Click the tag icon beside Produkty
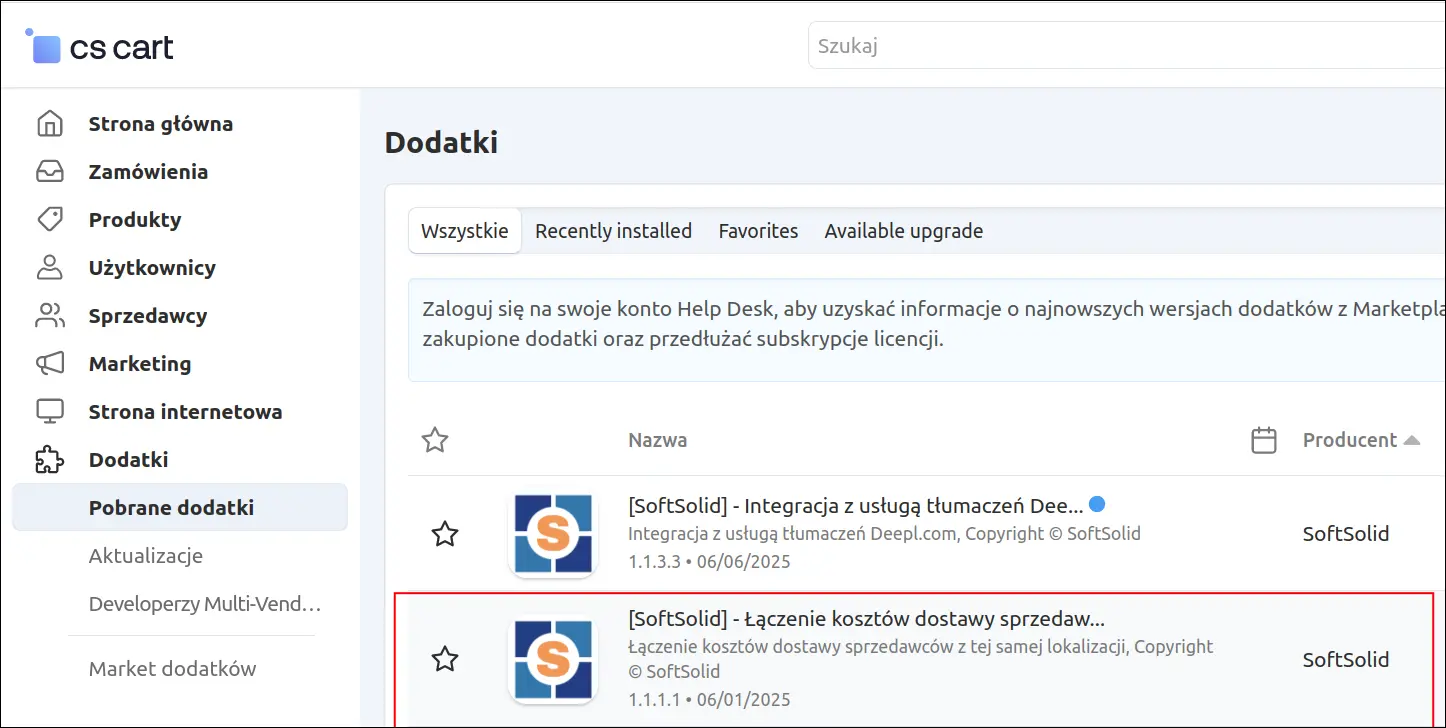Image resolution: width=1446 pixels, height=728 pixels. pos(50,220)
